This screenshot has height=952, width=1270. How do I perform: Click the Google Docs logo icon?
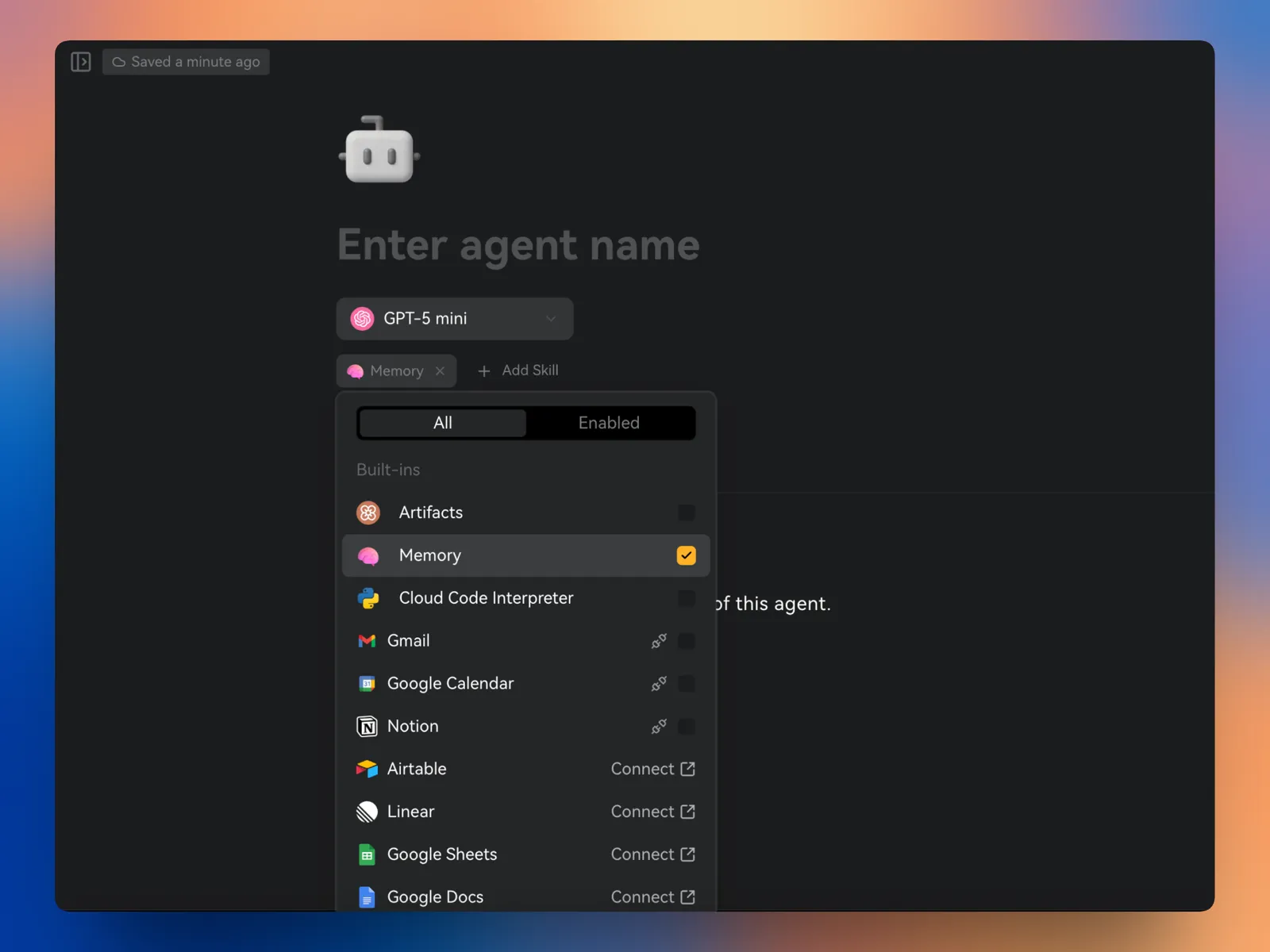click(367, 897)
